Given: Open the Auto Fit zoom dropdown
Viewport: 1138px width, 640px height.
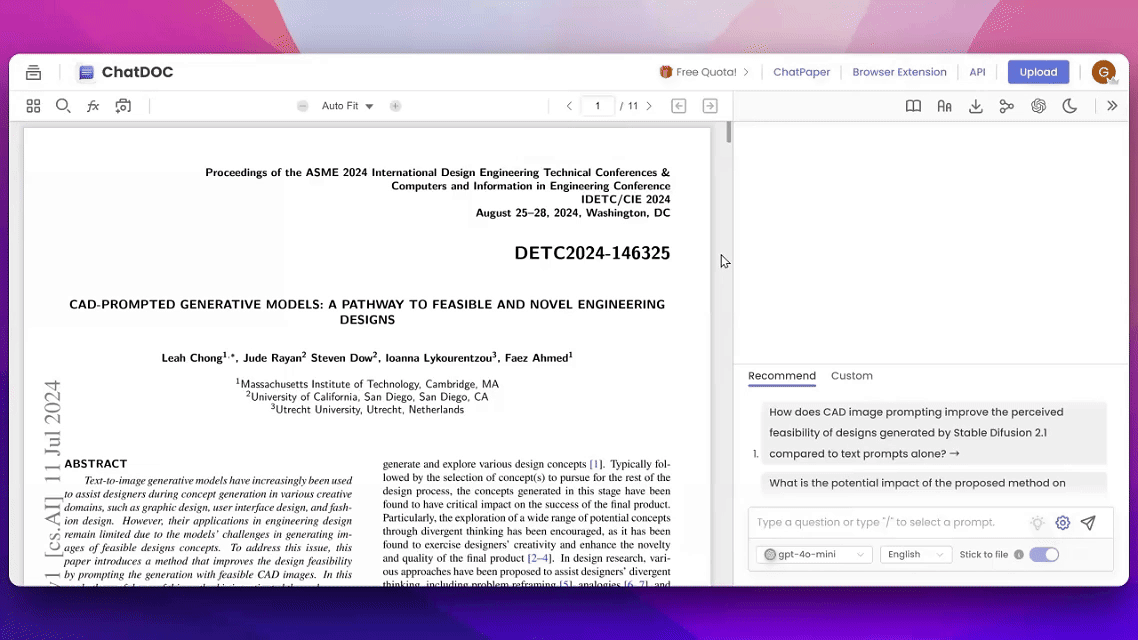Looking at the screenshot, I should [347, 106].
